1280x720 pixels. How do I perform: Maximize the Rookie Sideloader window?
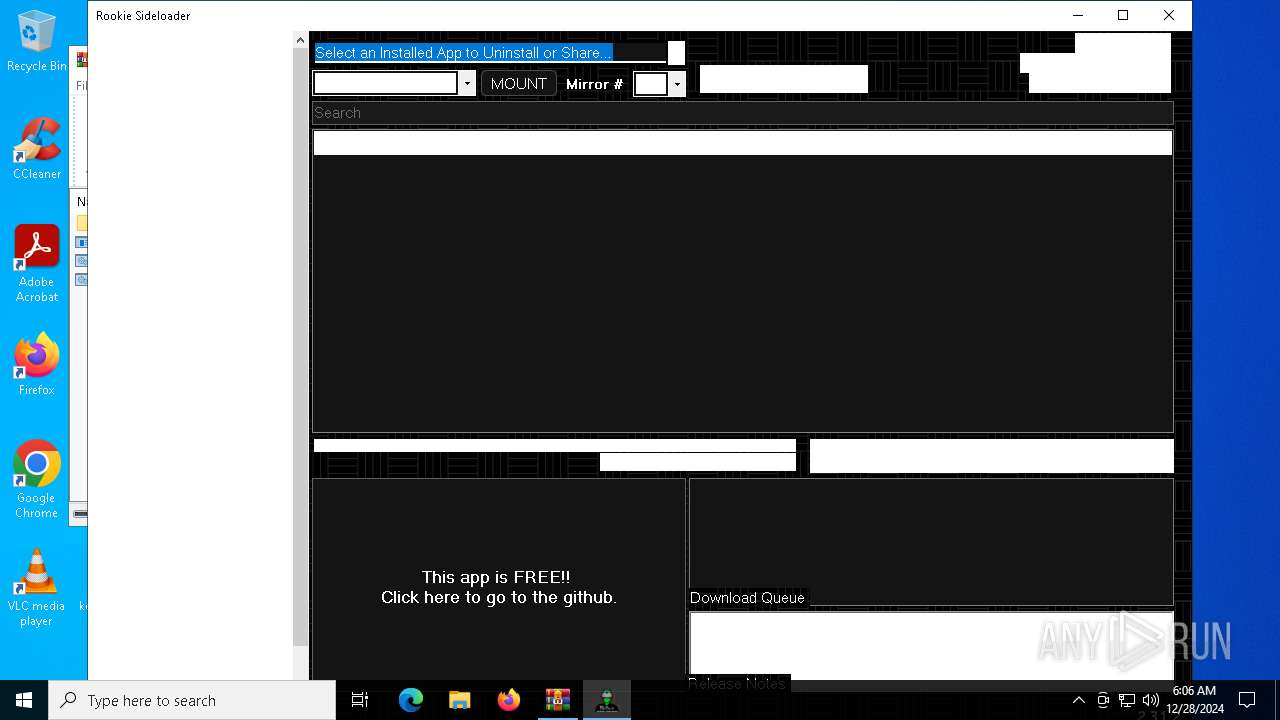click(1123, 15)
